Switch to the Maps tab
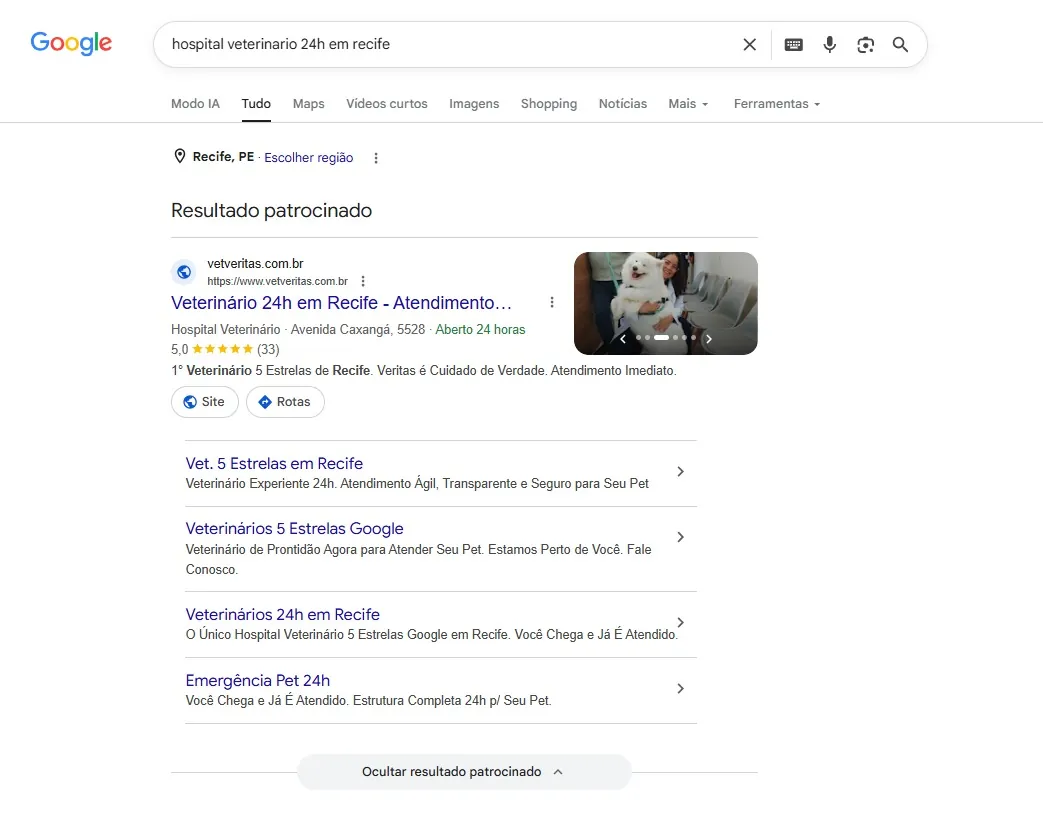Image resolution: width=1043 pixels, height=832 pixels. click(x=309, y=104)
